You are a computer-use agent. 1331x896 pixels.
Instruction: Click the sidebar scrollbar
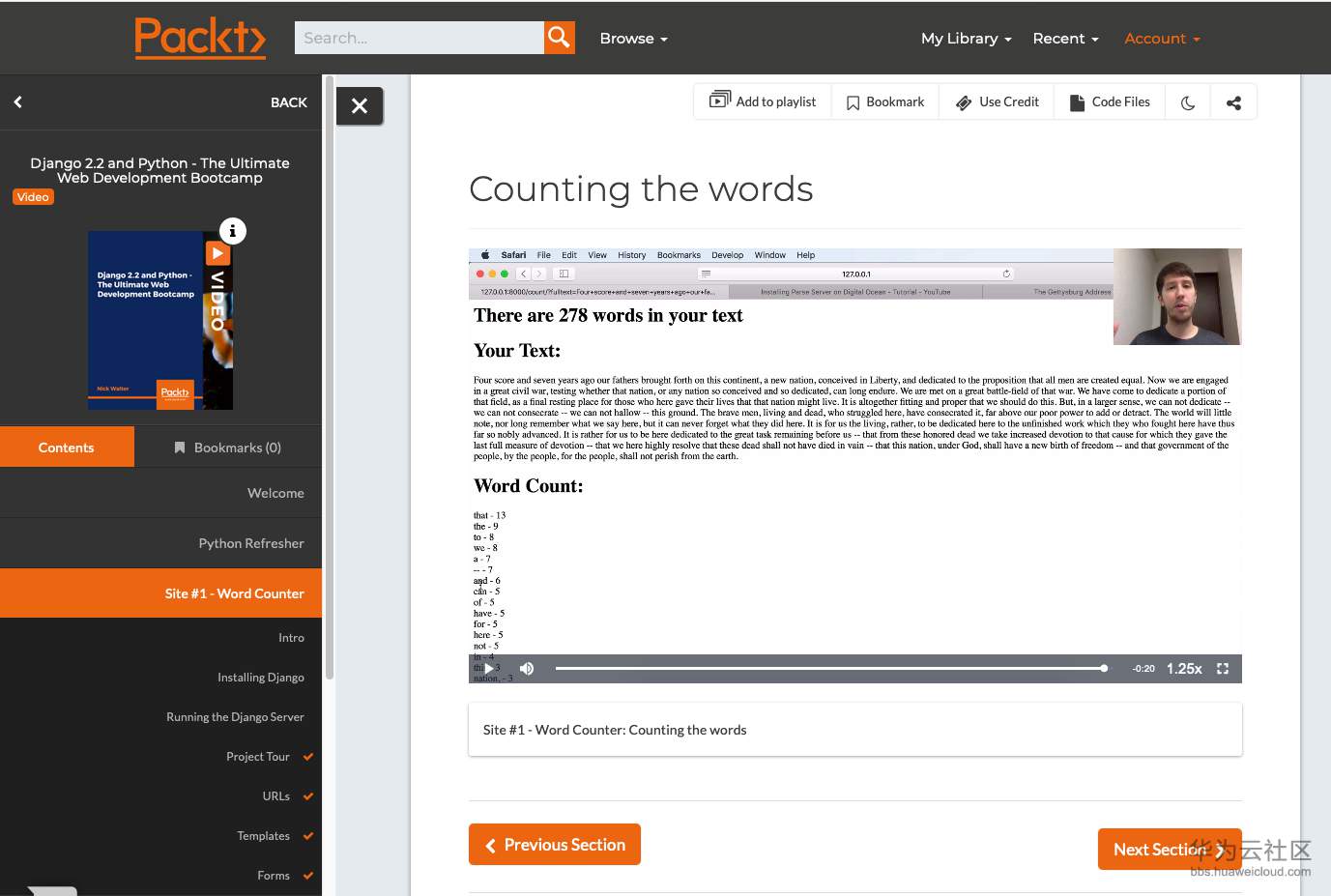click(x=330, y=377)
